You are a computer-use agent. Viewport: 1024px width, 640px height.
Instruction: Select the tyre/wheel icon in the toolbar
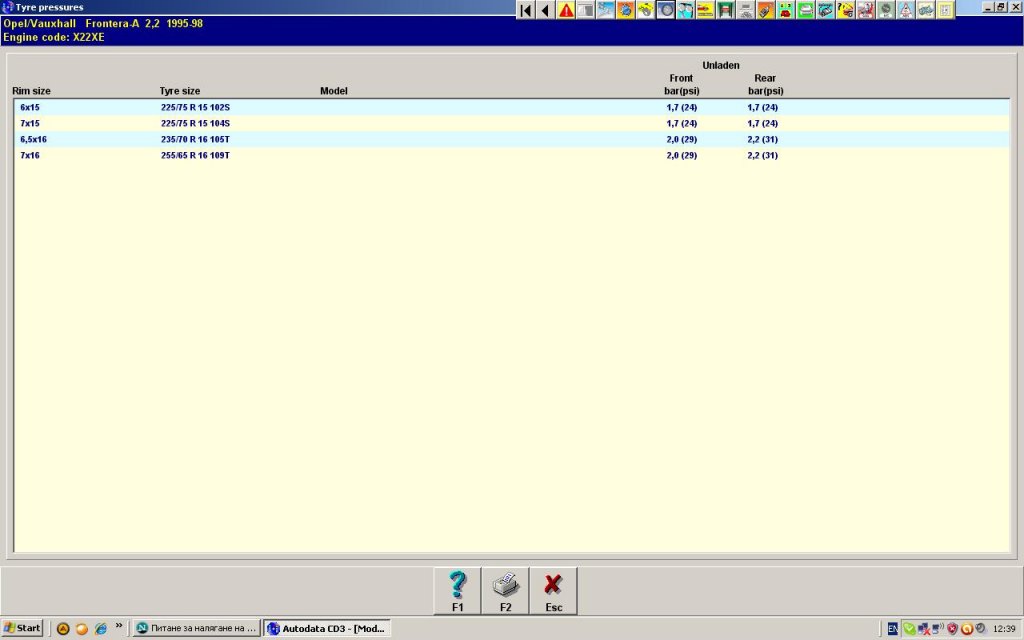point(665,10)
